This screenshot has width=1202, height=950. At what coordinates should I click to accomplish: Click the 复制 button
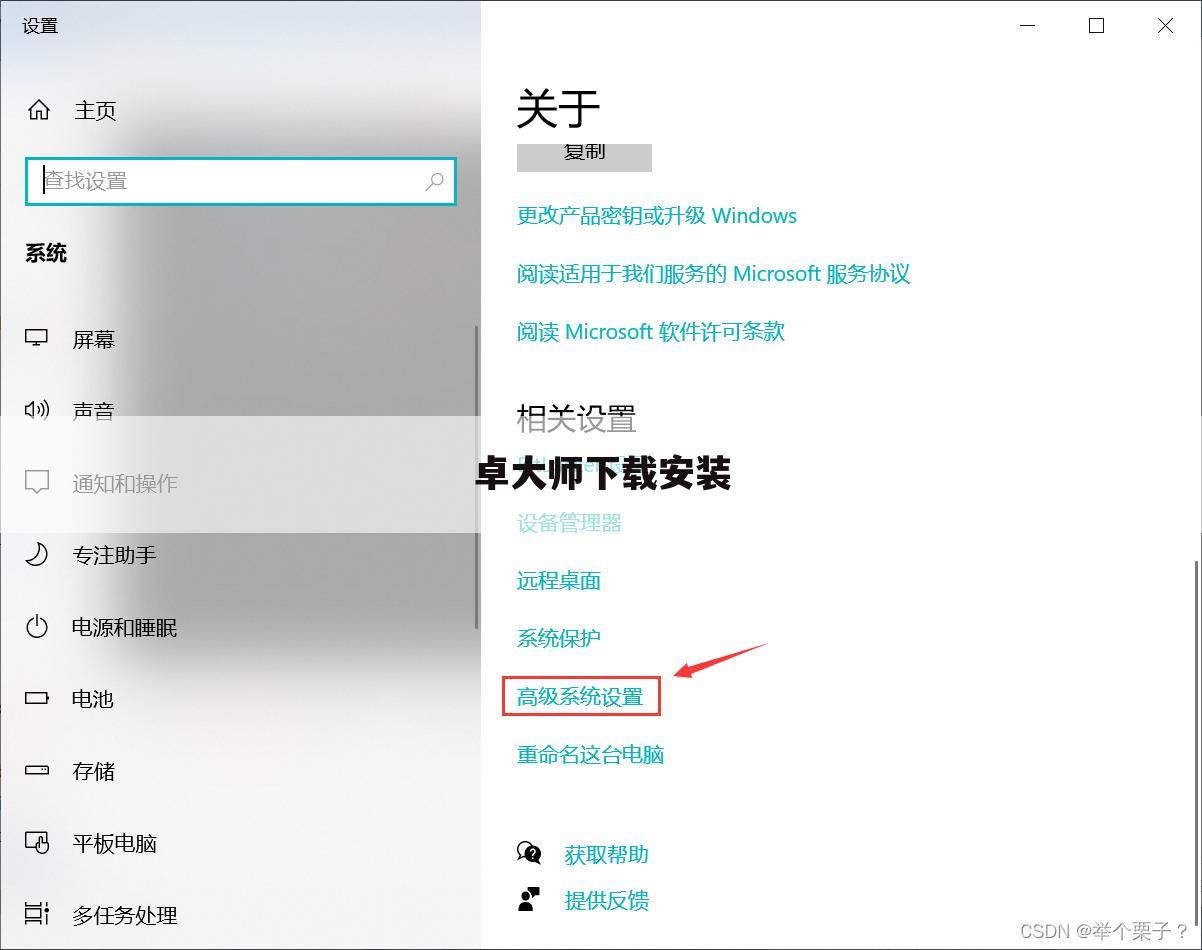pos(584,156)
